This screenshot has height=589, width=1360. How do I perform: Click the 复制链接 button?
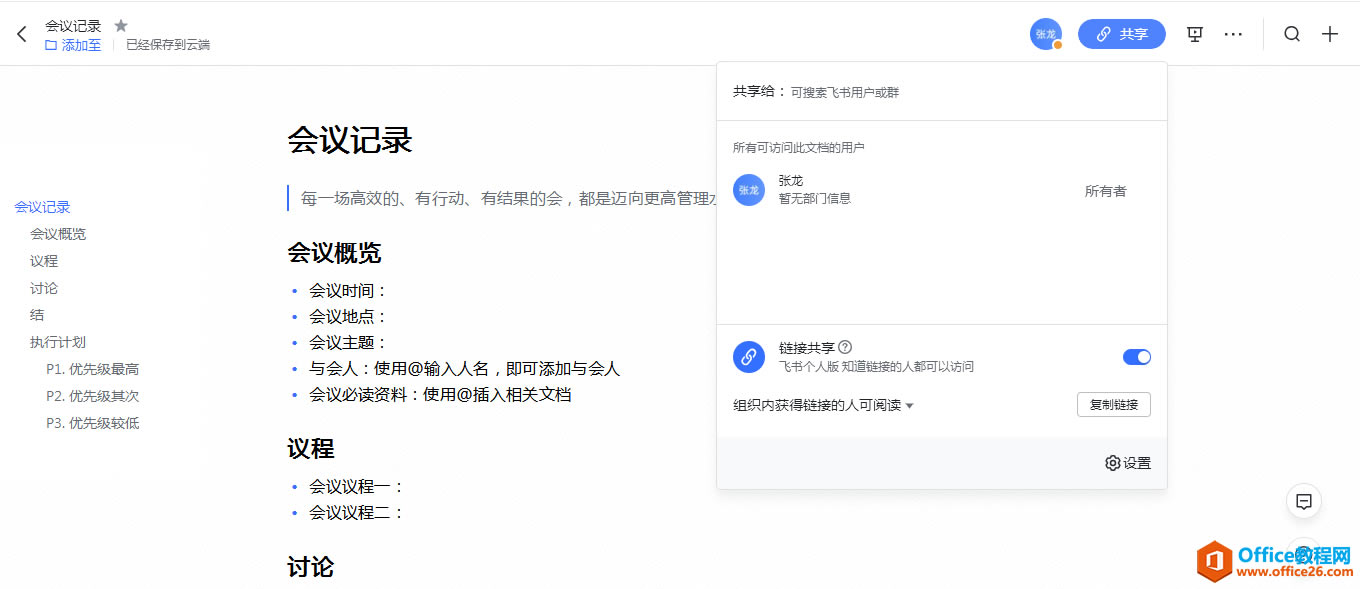click(x=1114, y=405)
